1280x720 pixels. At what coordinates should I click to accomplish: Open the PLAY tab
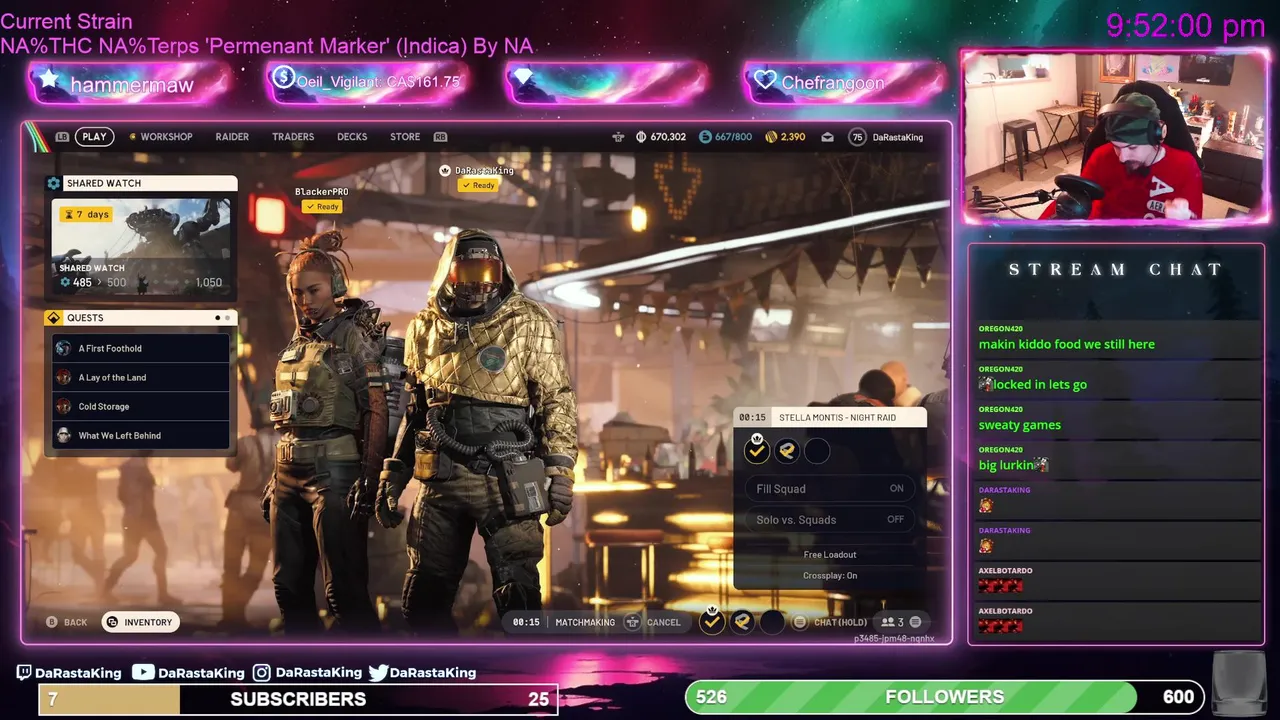tap(94, 137)
